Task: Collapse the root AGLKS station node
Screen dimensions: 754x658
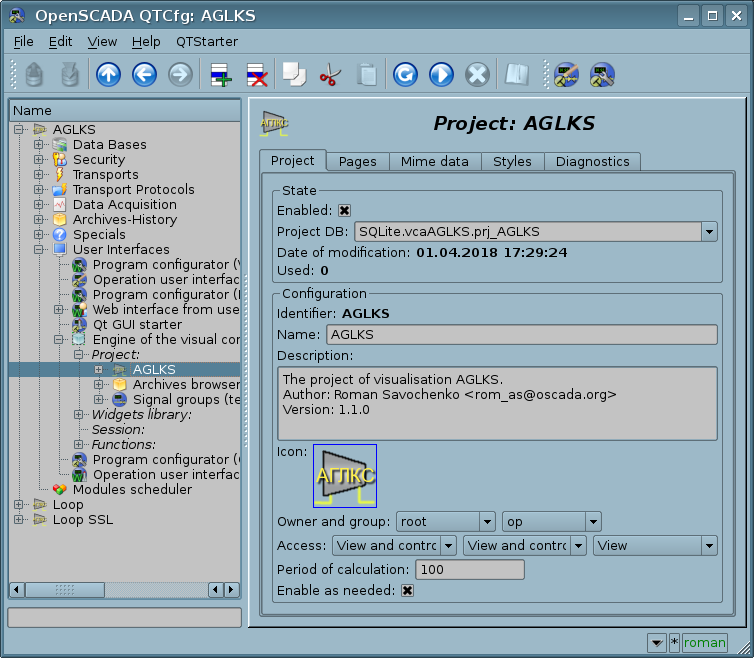Action: coord(18,129)
